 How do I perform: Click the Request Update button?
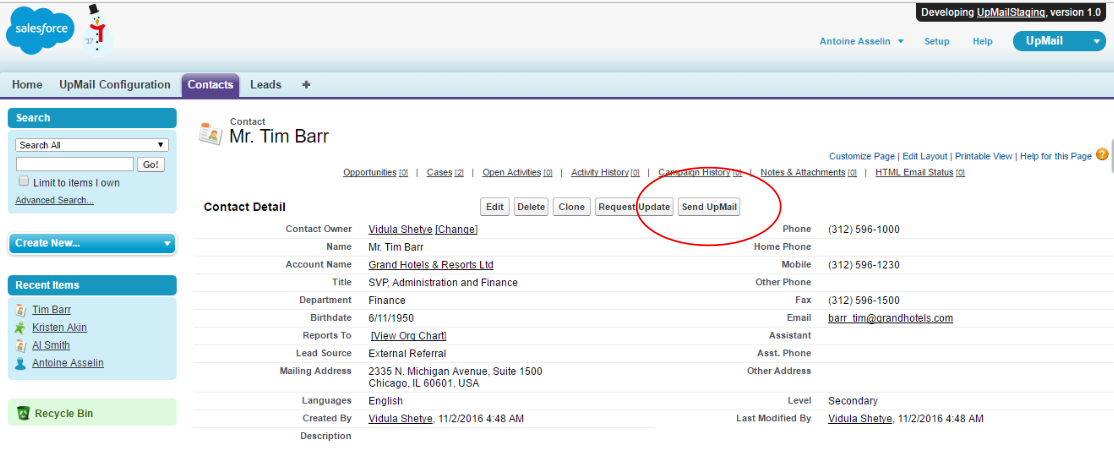pyautogui.click(x=634, y=207)
